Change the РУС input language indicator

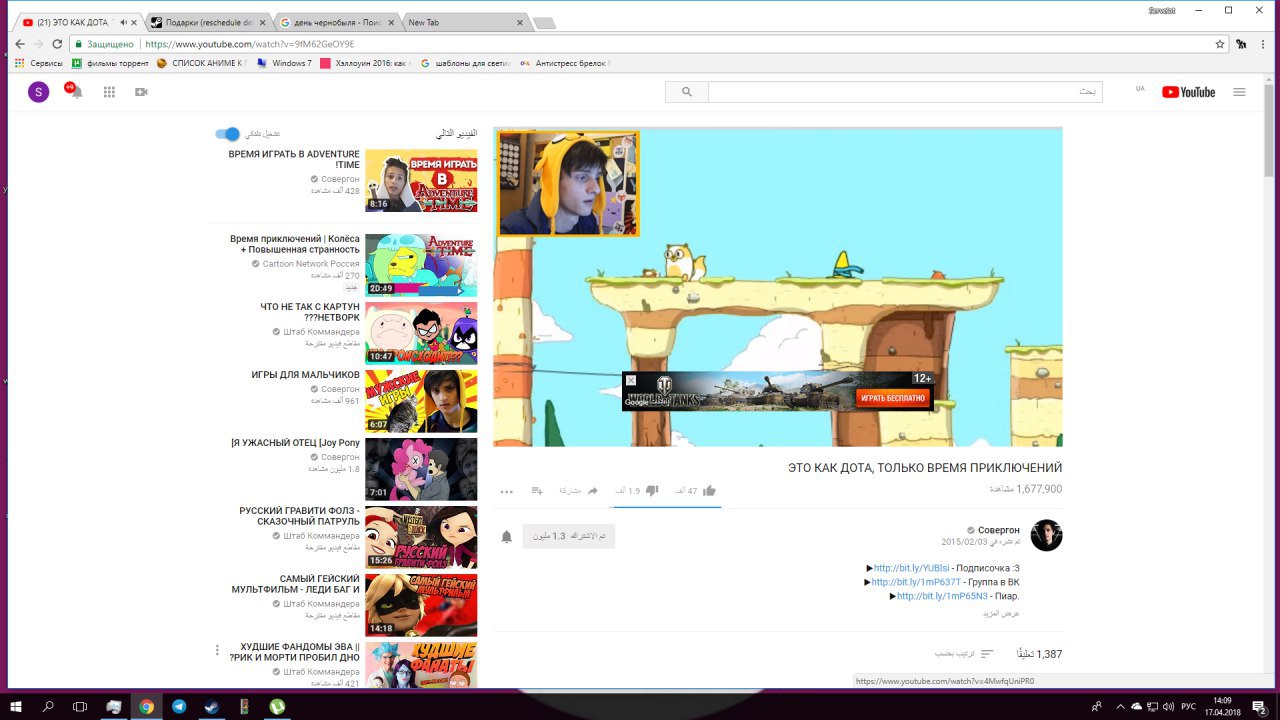click(x=1190, y=706)
